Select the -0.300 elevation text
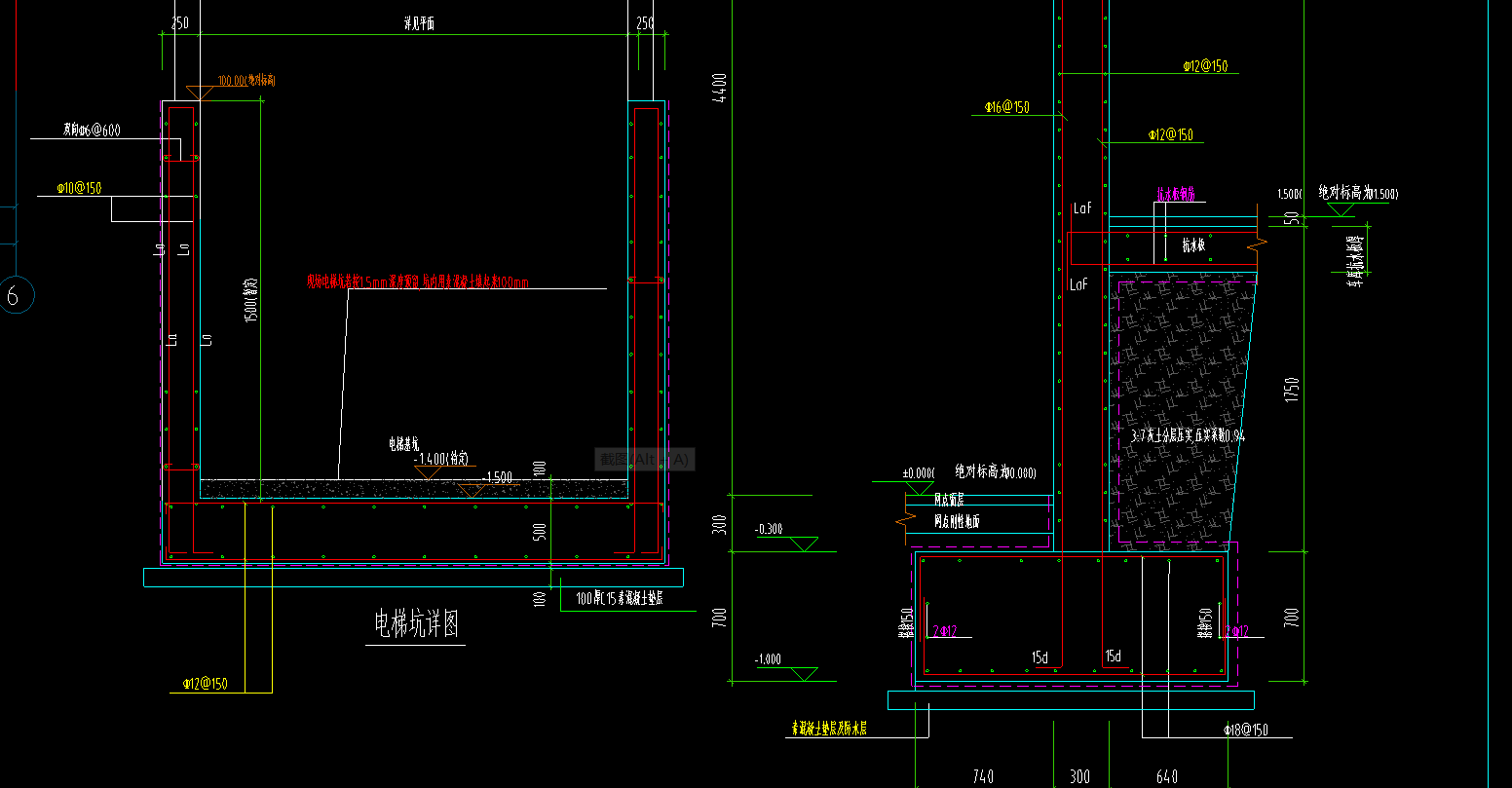Image resolution: width=1512 pixels, height=788 pixels. click(769, 530)
